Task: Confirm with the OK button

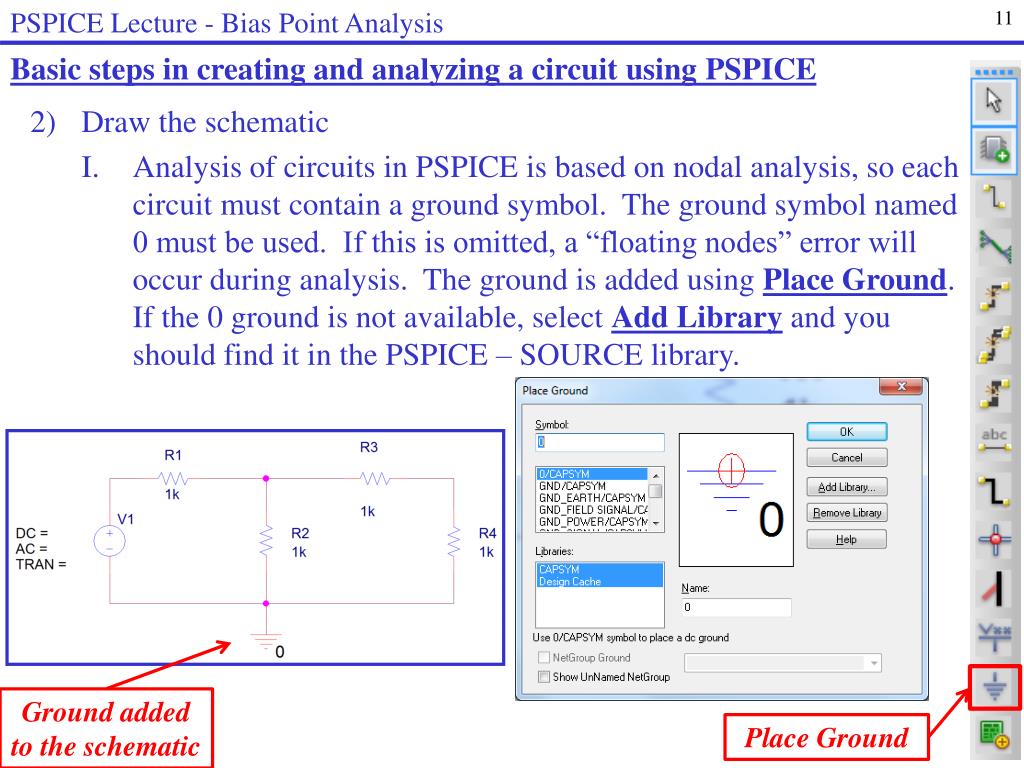Action: point(846,432)
